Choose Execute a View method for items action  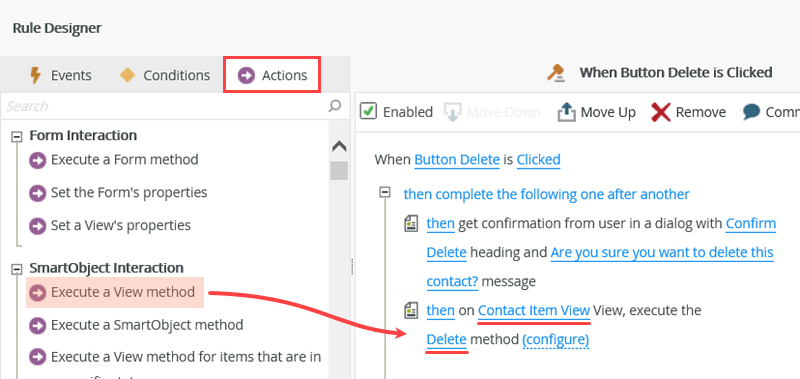186,357
